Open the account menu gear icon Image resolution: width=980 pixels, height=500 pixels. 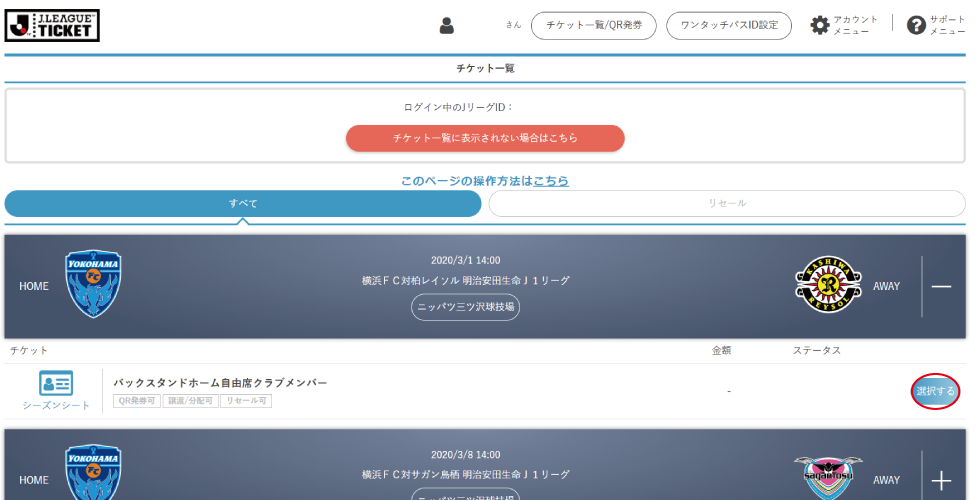[820, 25]
